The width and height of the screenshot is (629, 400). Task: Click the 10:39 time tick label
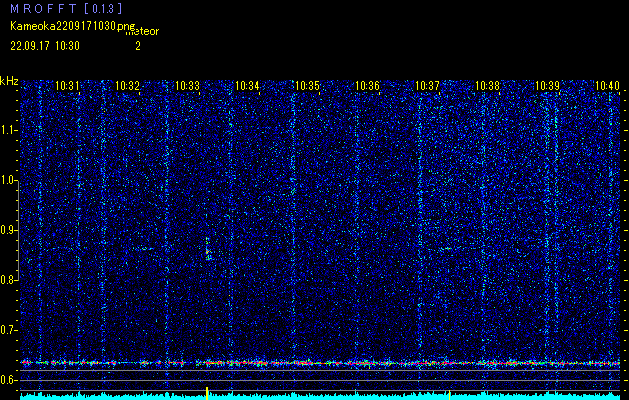tap(547, 85)
